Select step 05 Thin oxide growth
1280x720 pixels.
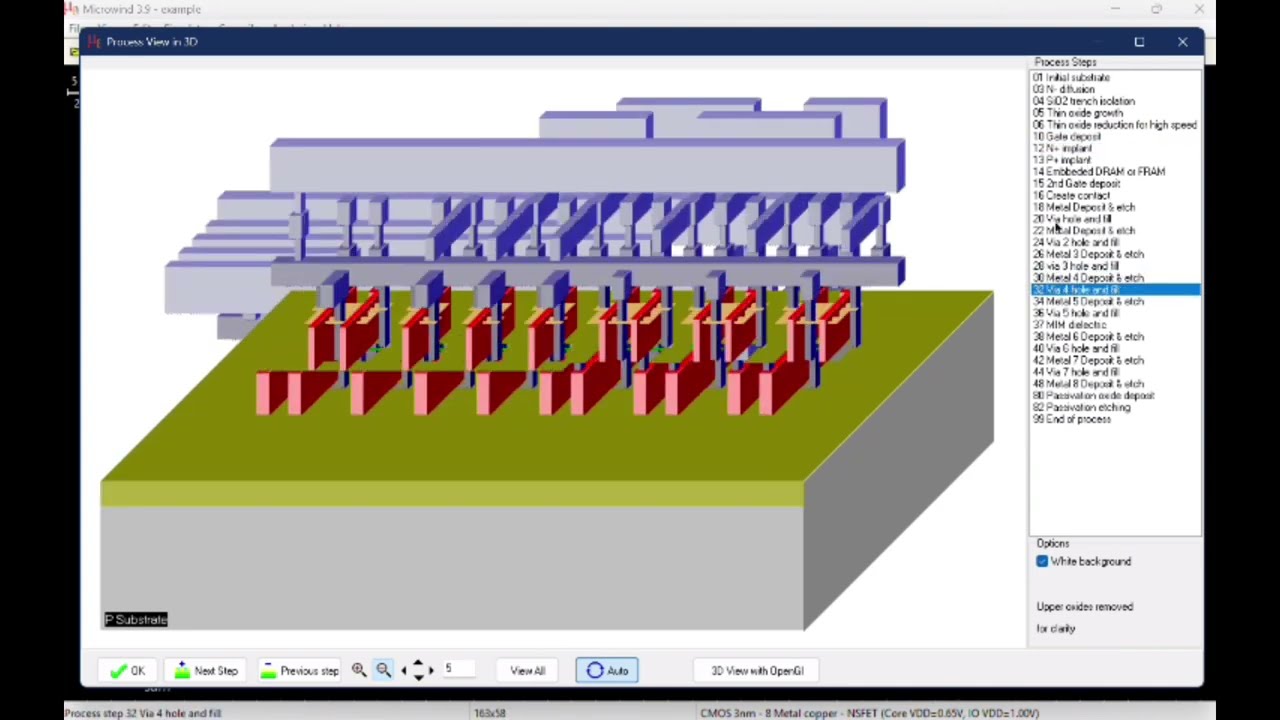(x=1115, y=113)
